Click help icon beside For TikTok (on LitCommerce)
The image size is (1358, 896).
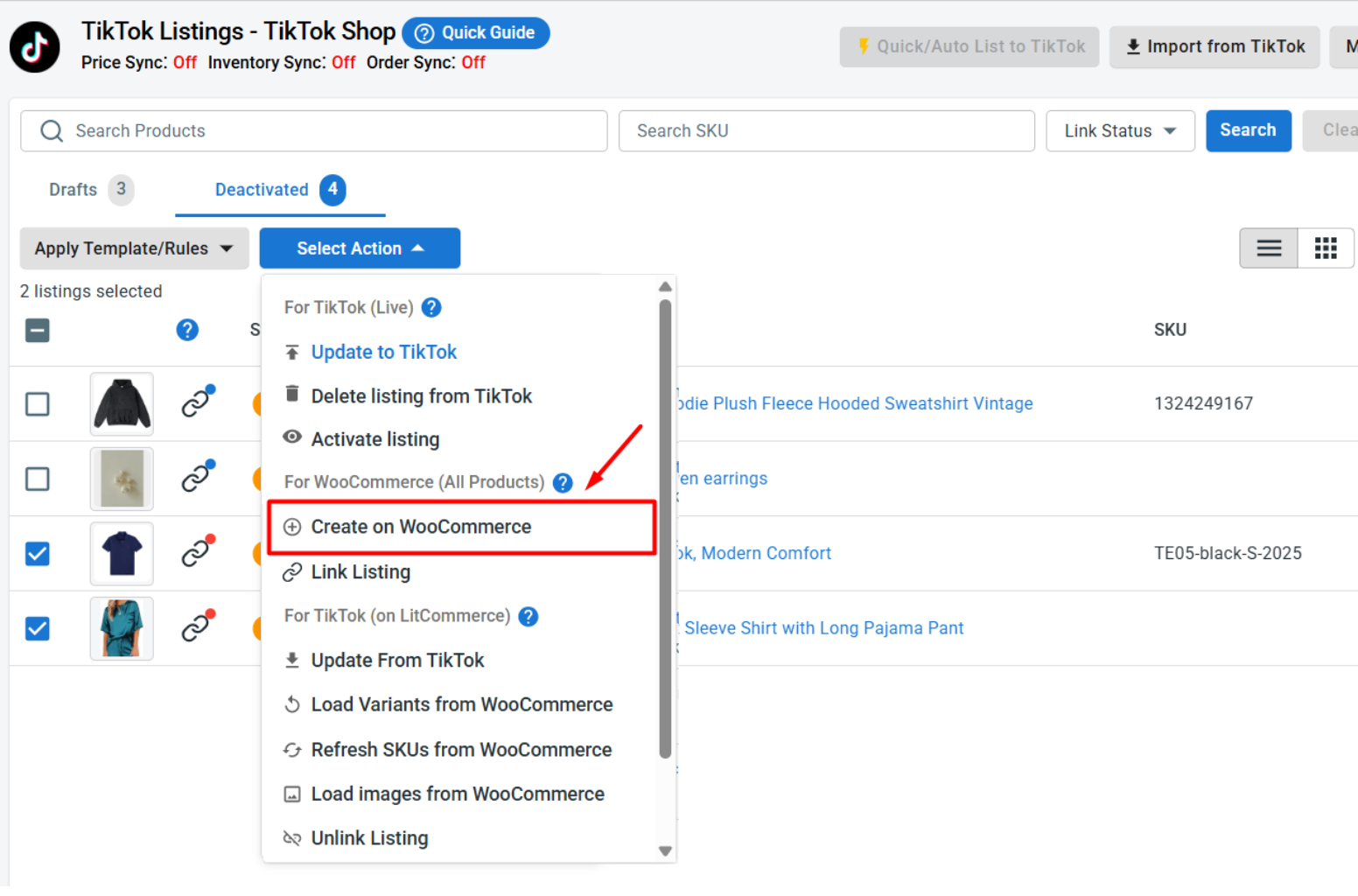click(x=528, y=616)
